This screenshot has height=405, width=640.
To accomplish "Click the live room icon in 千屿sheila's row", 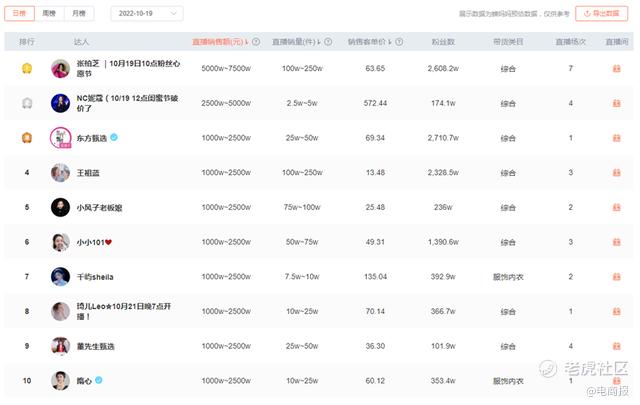I will coord(616,277).
